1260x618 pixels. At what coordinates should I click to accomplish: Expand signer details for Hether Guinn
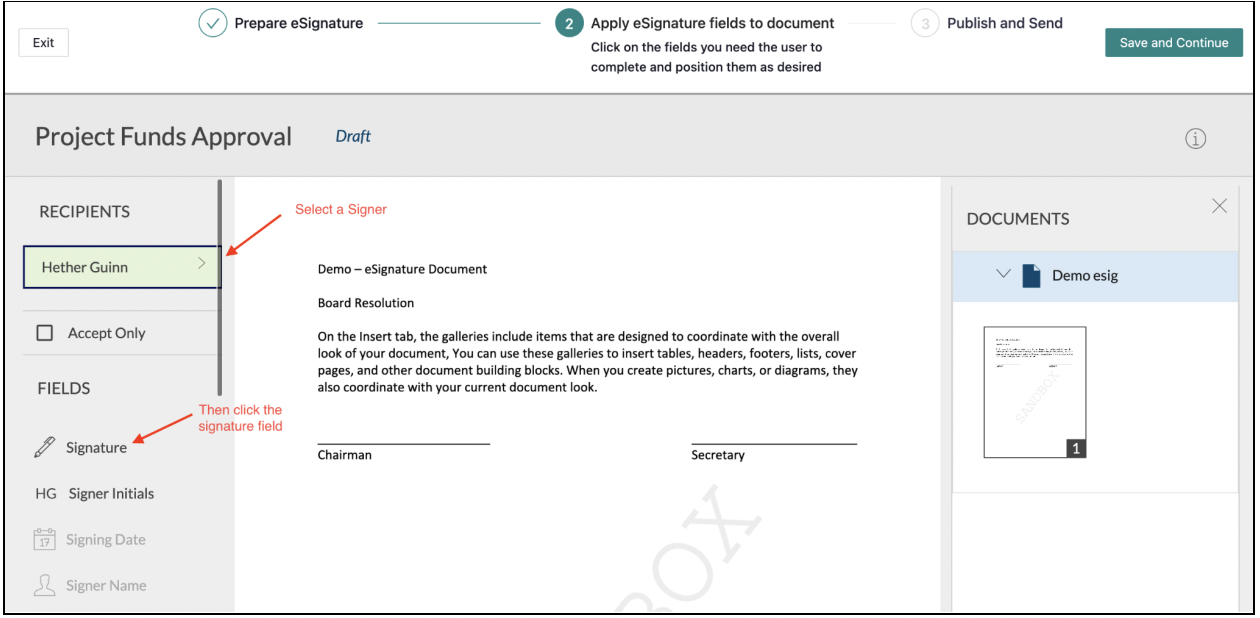pyautogui.click(x=202, y=266)
